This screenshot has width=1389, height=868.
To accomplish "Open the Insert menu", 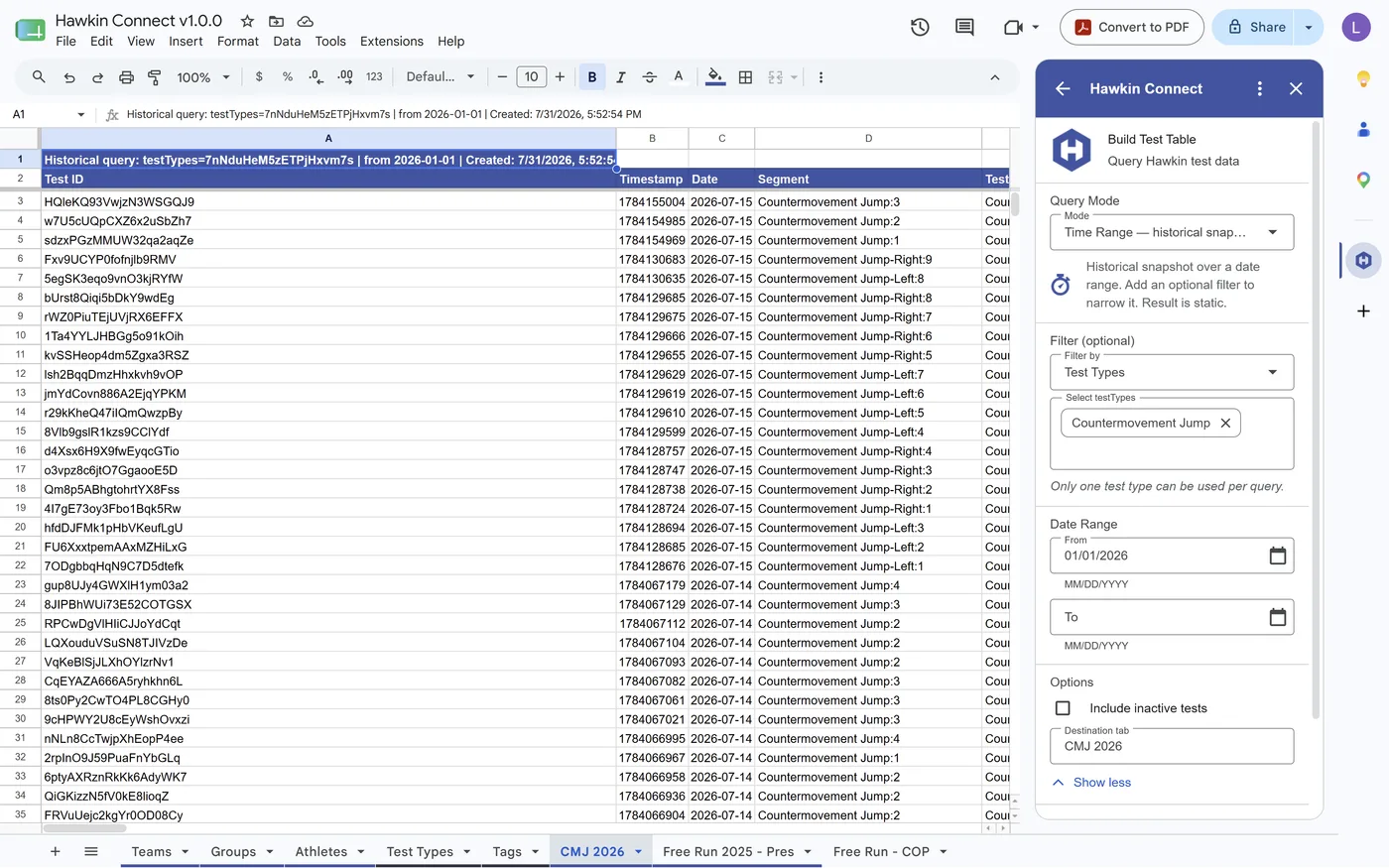I will [186, 42].
